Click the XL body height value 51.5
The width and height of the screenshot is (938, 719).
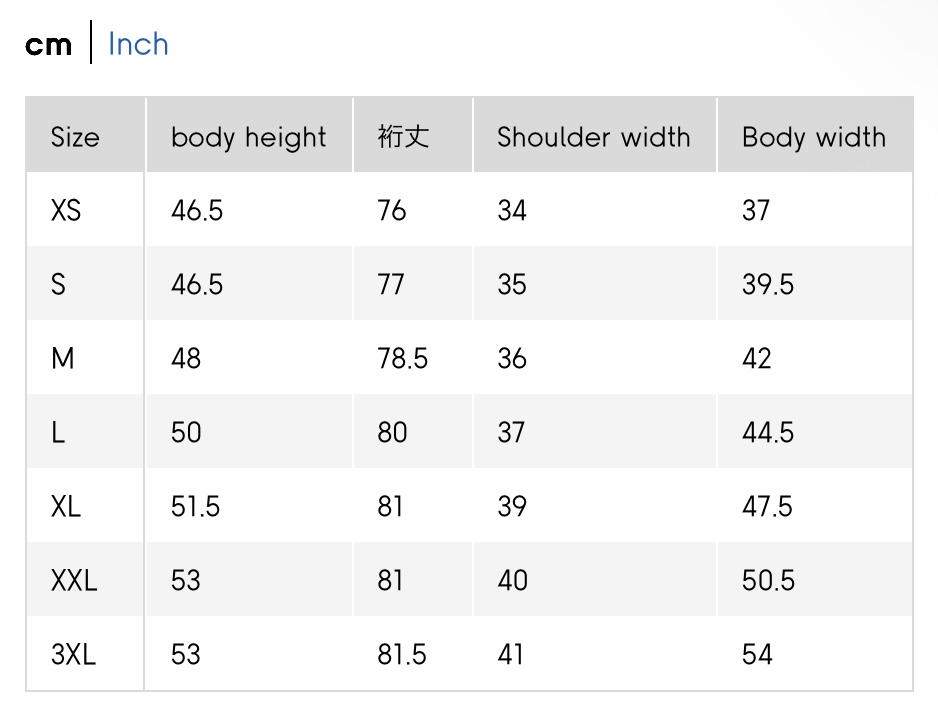pos(195,506)
